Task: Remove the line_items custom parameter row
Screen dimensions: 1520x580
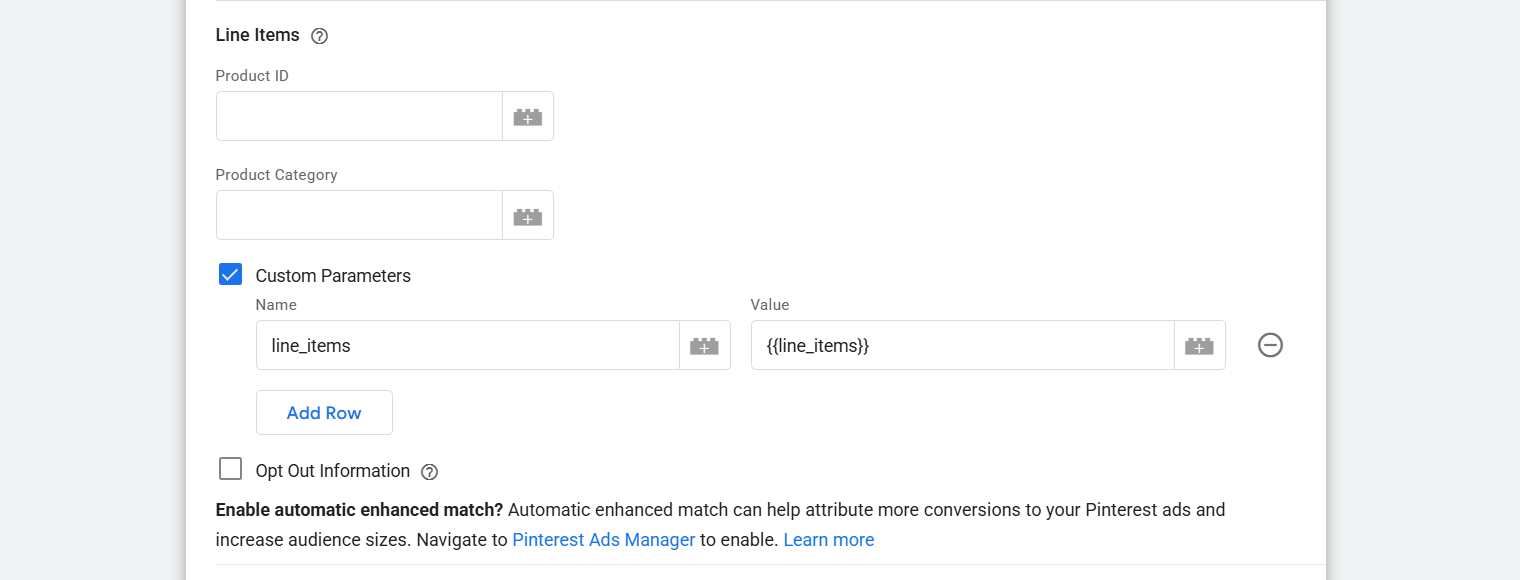Action: [1270, 345]
